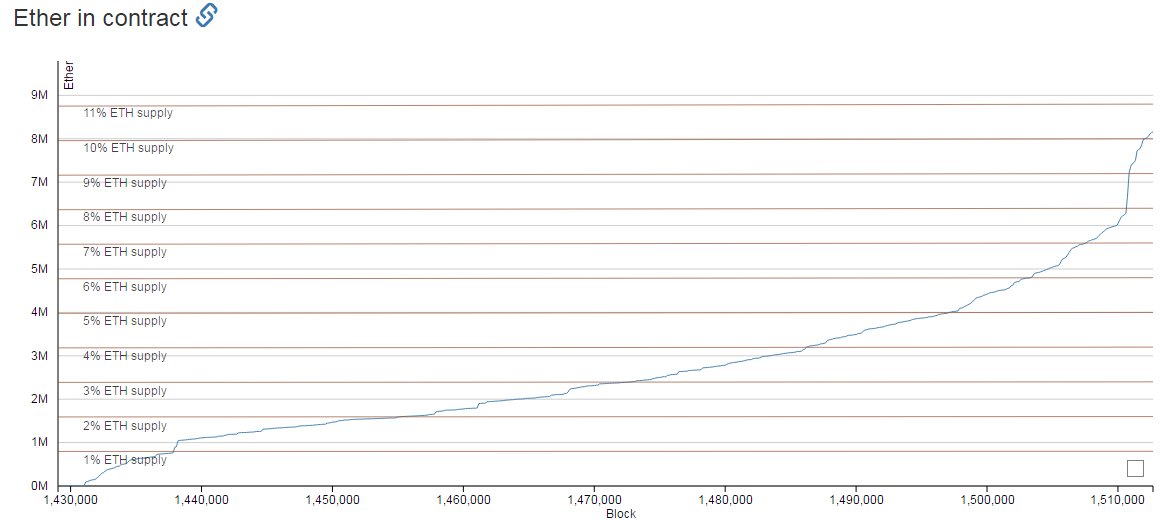Click the 1,510,000 block tick label

click(x=1118, y=500)
